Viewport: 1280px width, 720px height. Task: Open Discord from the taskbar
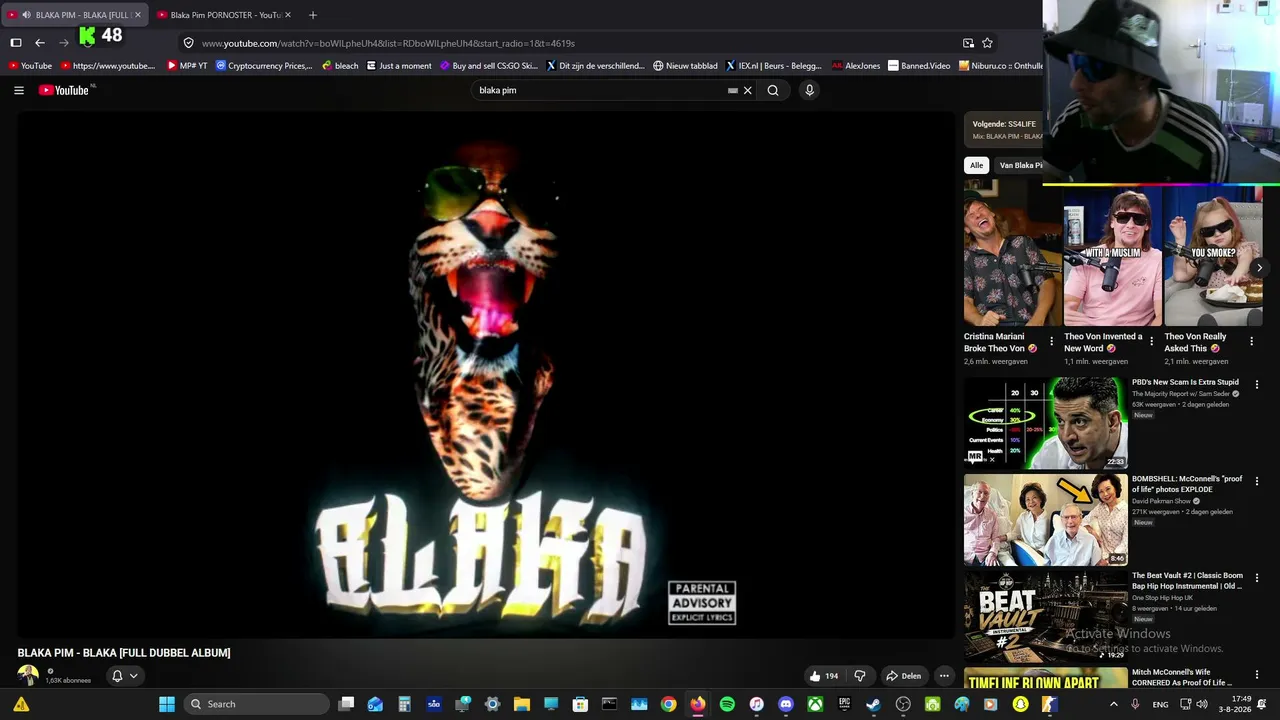tap(786, 704)
